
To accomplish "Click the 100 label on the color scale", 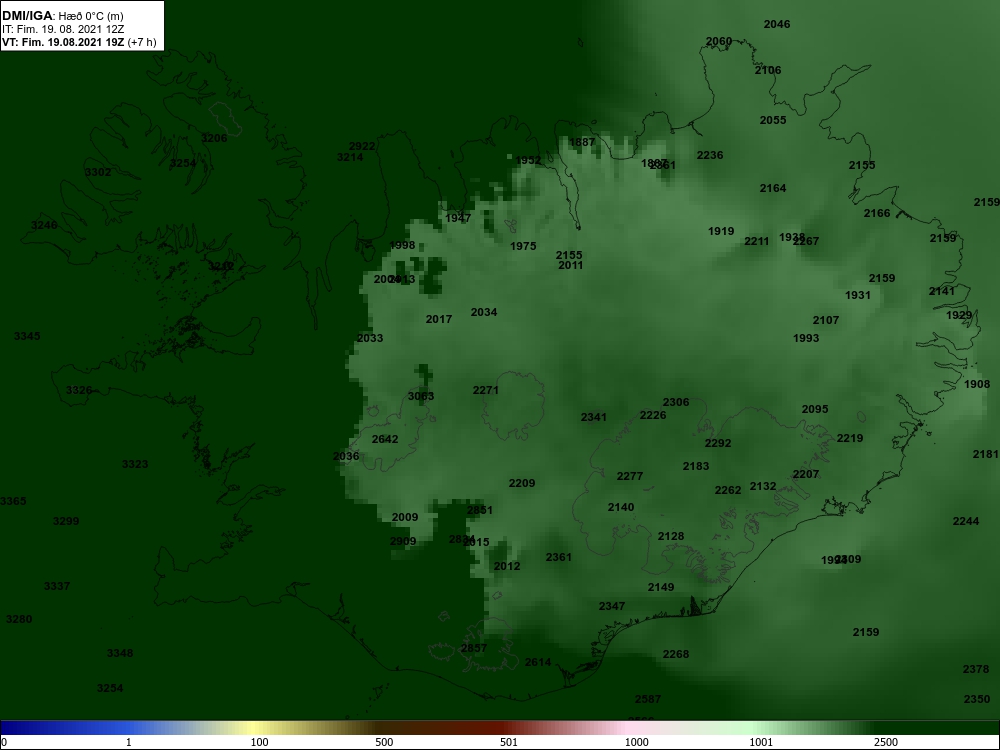I will pos(260,742).
